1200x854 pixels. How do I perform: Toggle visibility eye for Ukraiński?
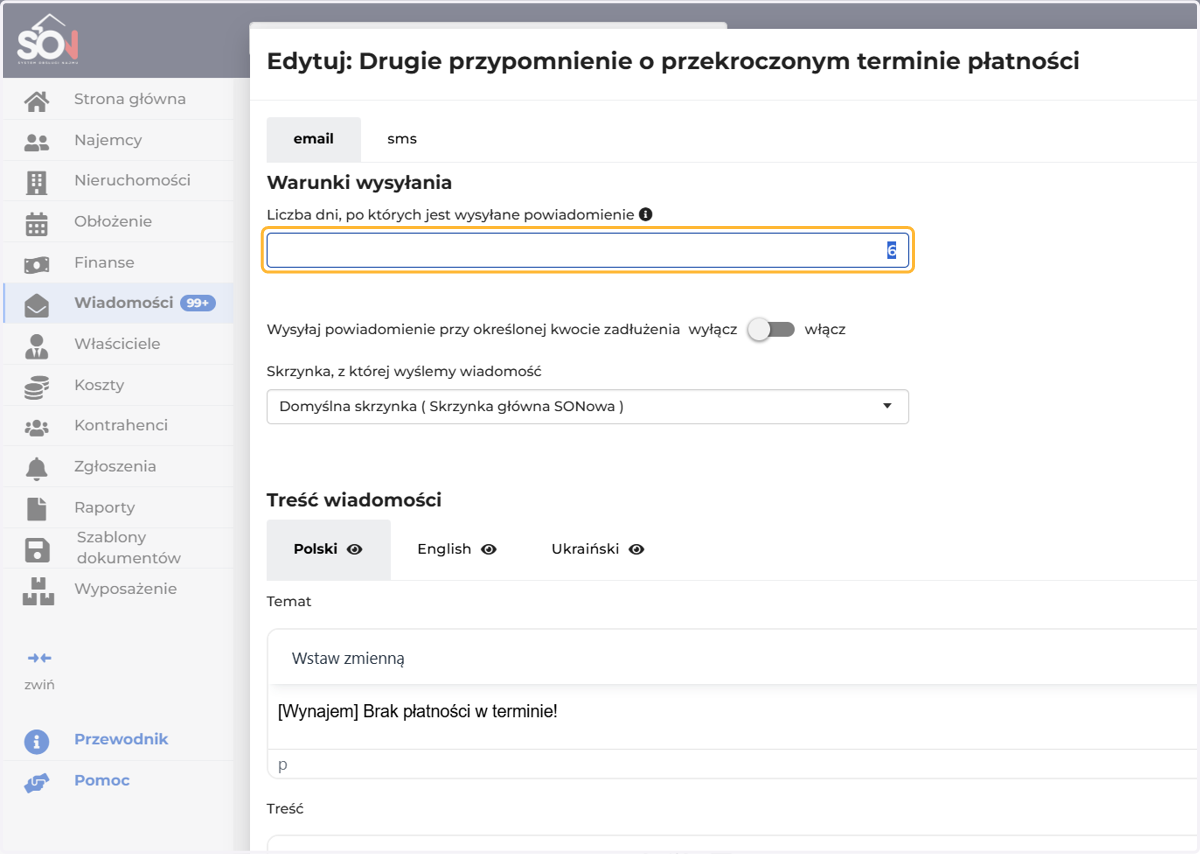point(636,549)
